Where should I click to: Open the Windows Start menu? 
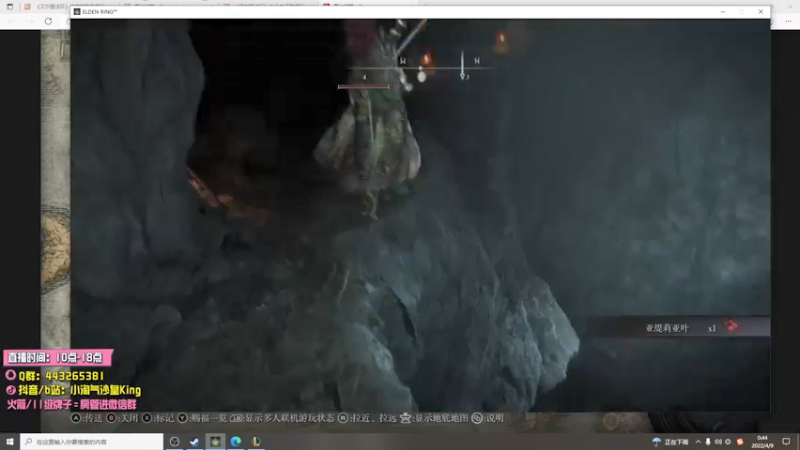[10, 441]
